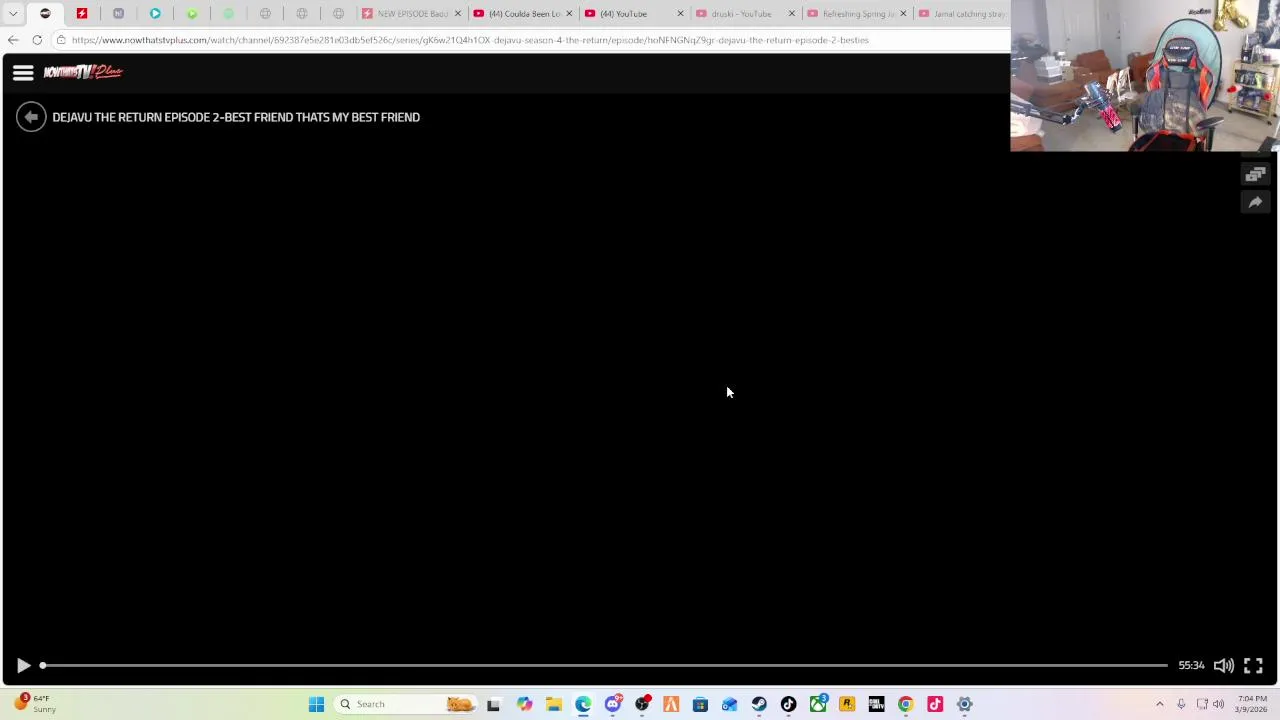The height and width of the screenshot is (720, 1280).
Task: Open Microsoft Edge from the taskbar
Action: [x=583, y=704]
